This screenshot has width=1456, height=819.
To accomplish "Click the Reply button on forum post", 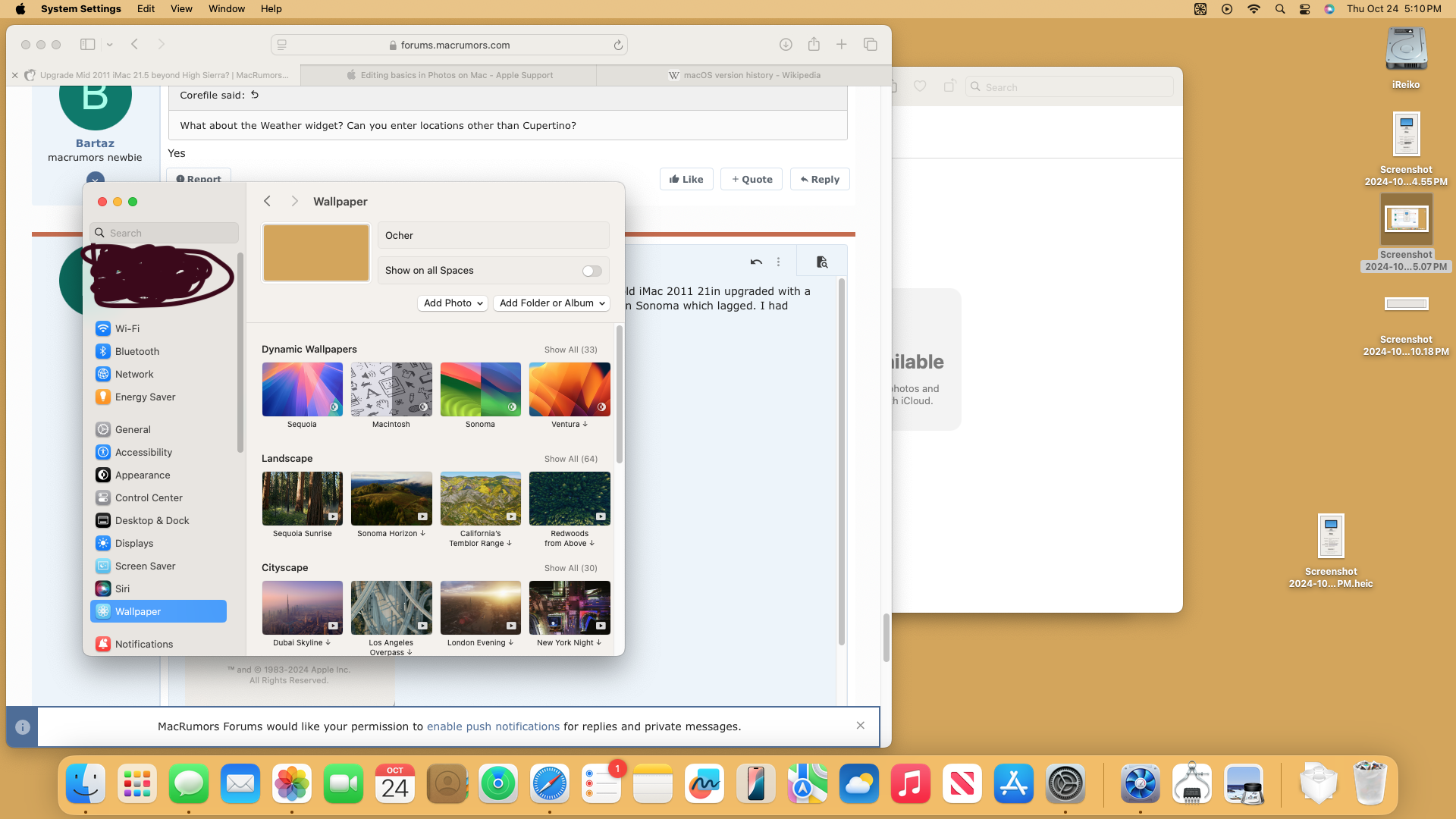I will click(820, 179).
